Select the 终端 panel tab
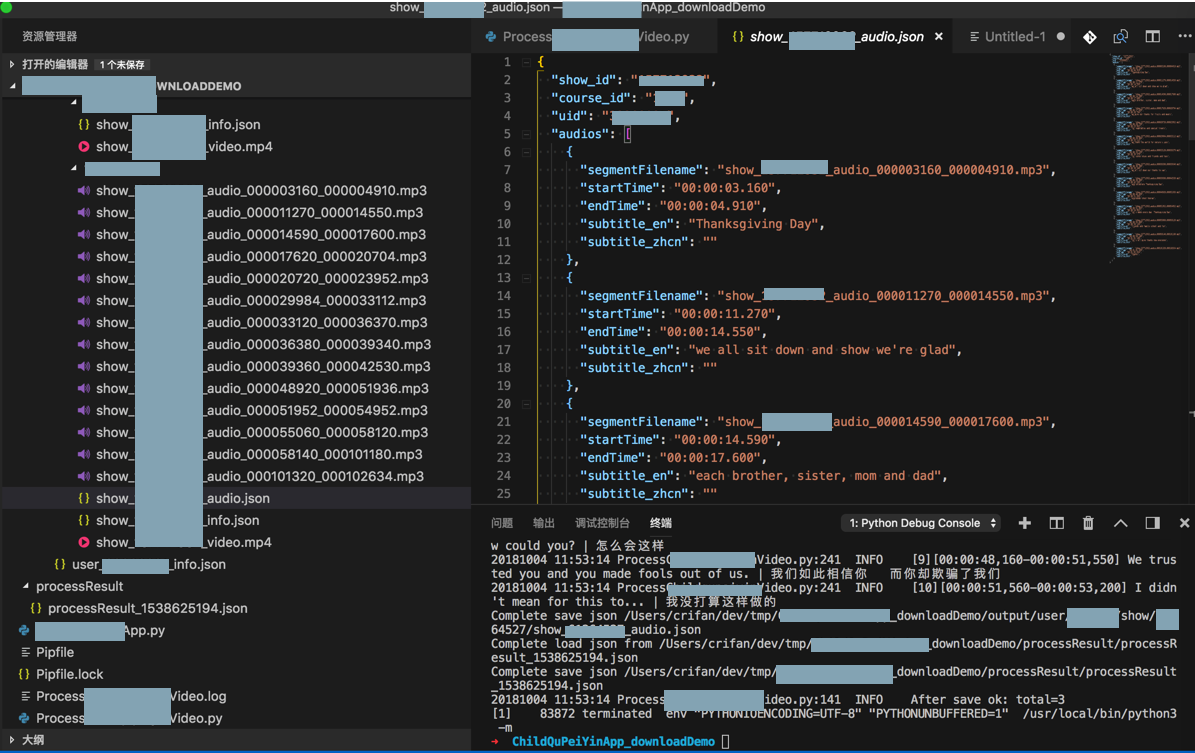 coord(661,523)
